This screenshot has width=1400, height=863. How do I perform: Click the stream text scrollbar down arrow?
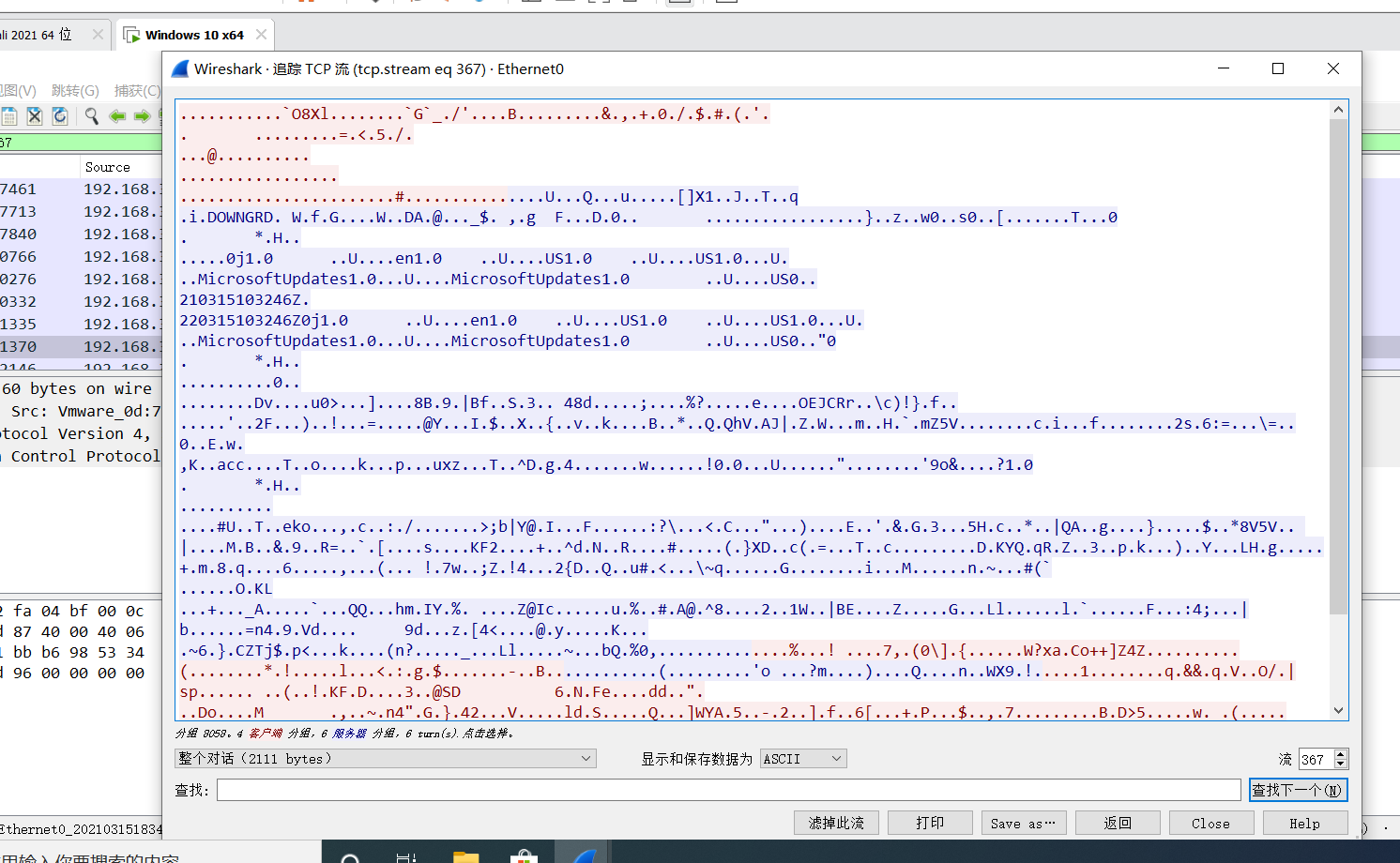click(x=1339, y=711)
